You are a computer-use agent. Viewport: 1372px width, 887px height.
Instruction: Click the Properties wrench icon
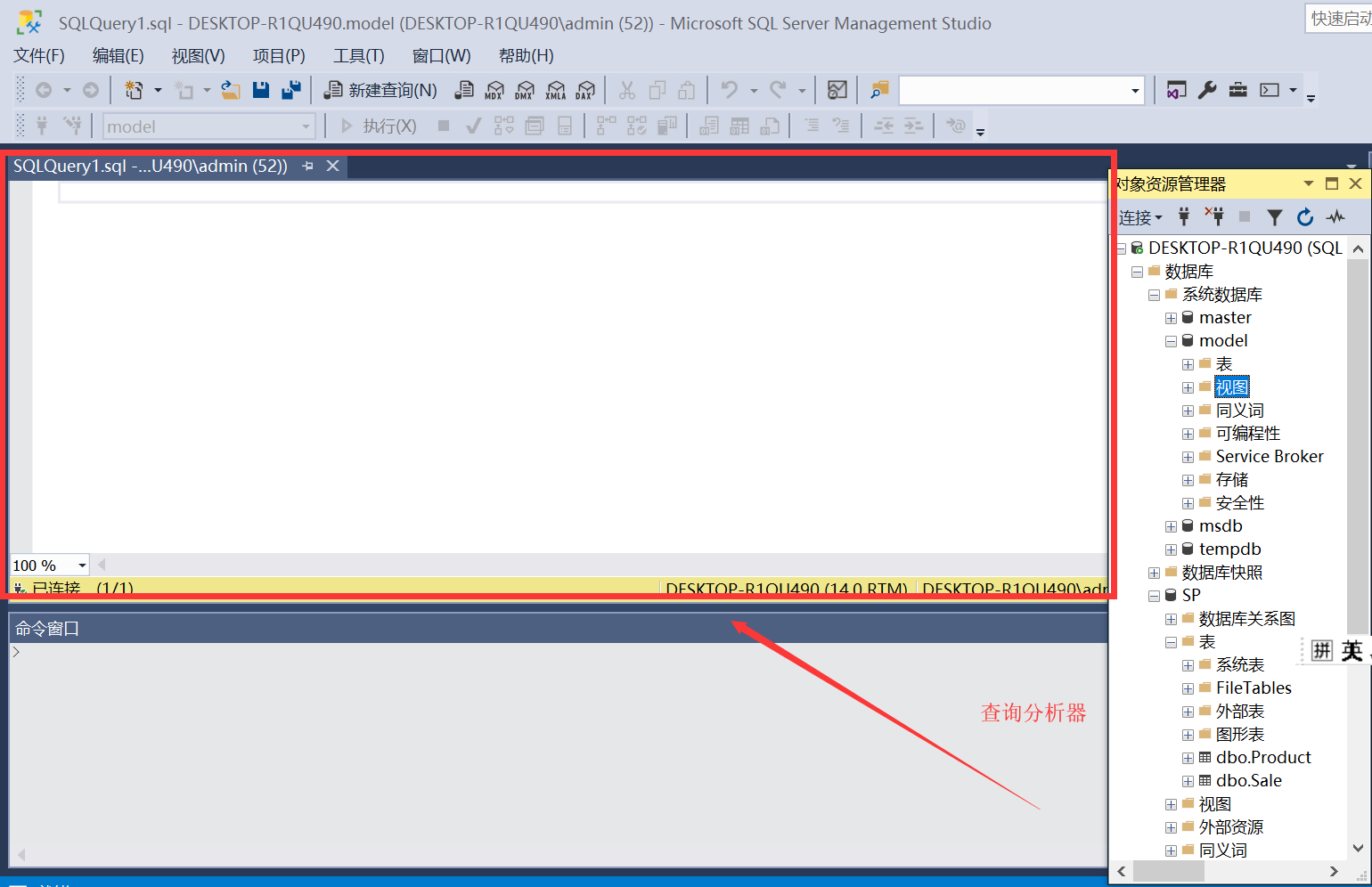tap(1207, 90)
